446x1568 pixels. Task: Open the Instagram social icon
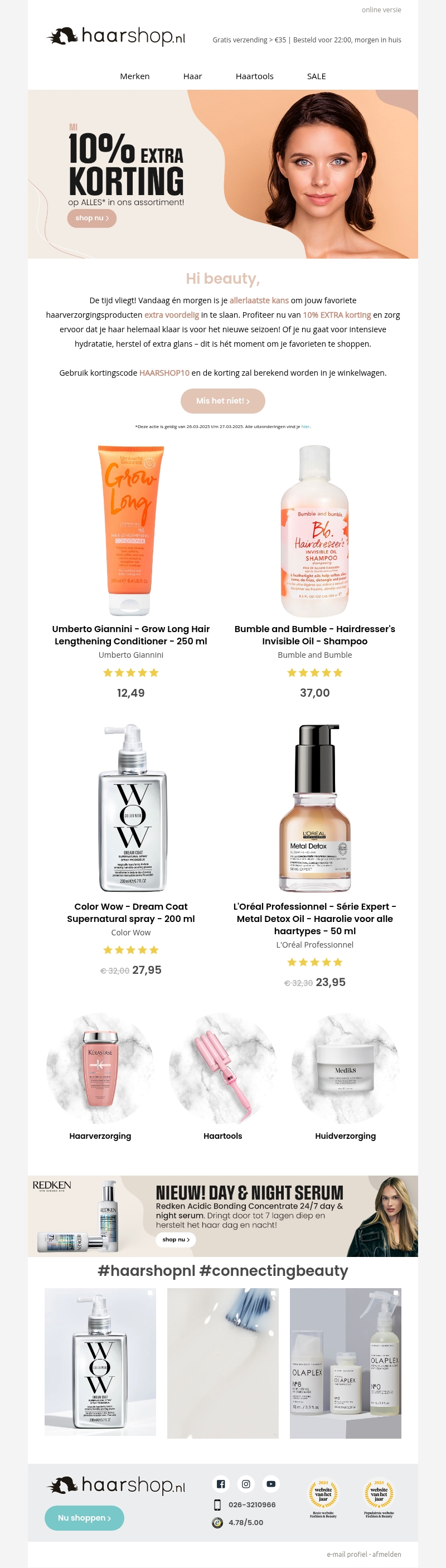point(246,1483)
